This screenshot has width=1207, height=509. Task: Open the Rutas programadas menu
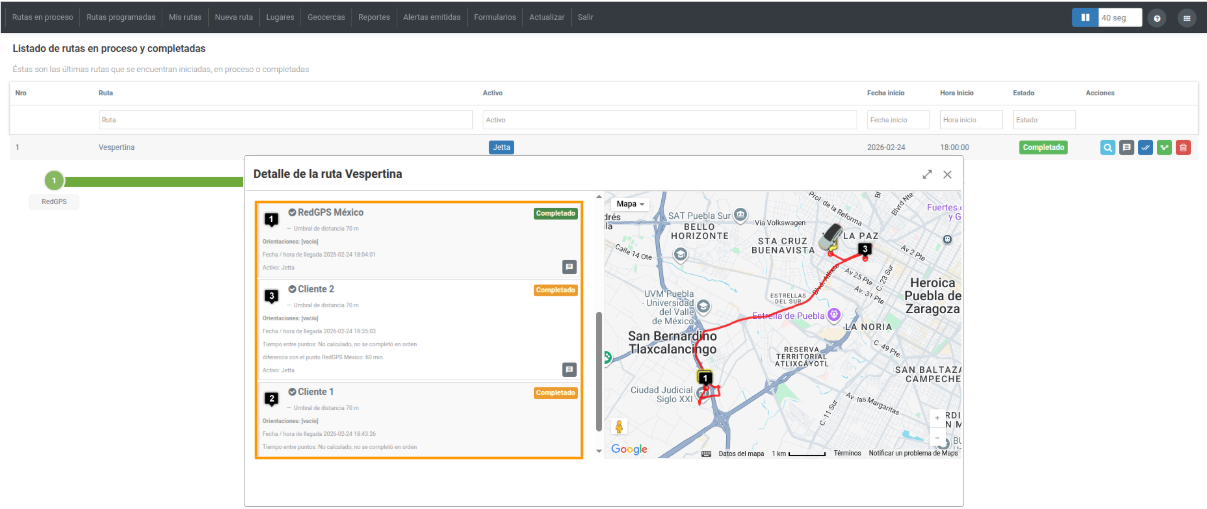[x=121, y=17]
